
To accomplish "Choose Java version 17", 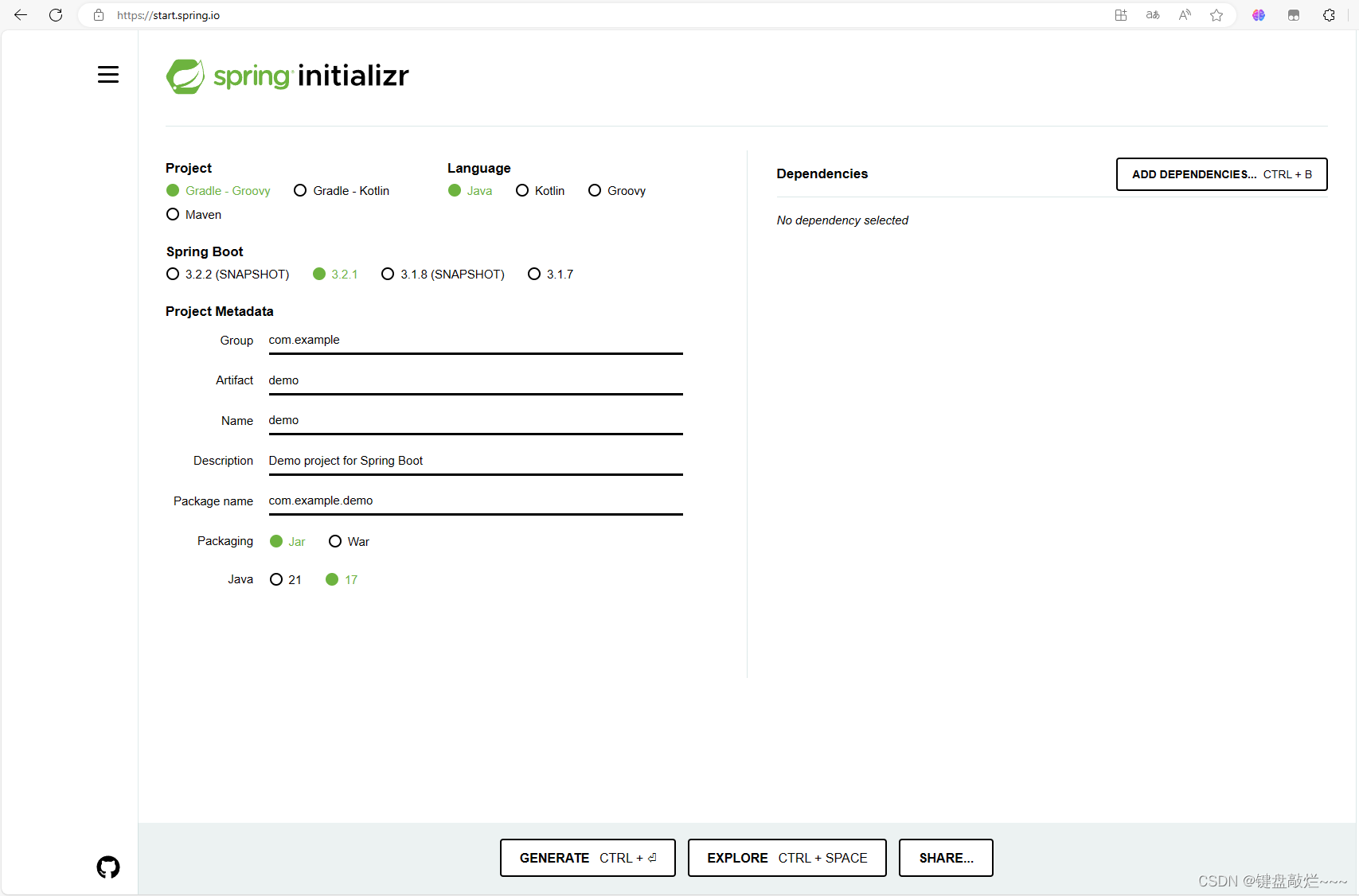I will 342,580.
